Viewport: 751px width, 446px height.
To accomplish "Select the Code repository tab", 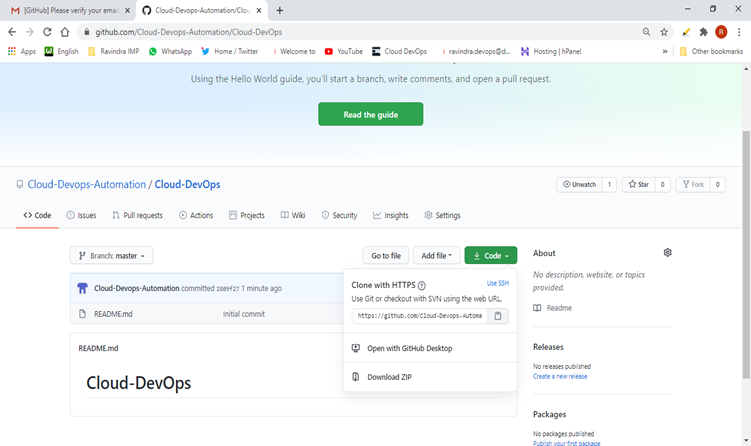I will pos(37,215).
